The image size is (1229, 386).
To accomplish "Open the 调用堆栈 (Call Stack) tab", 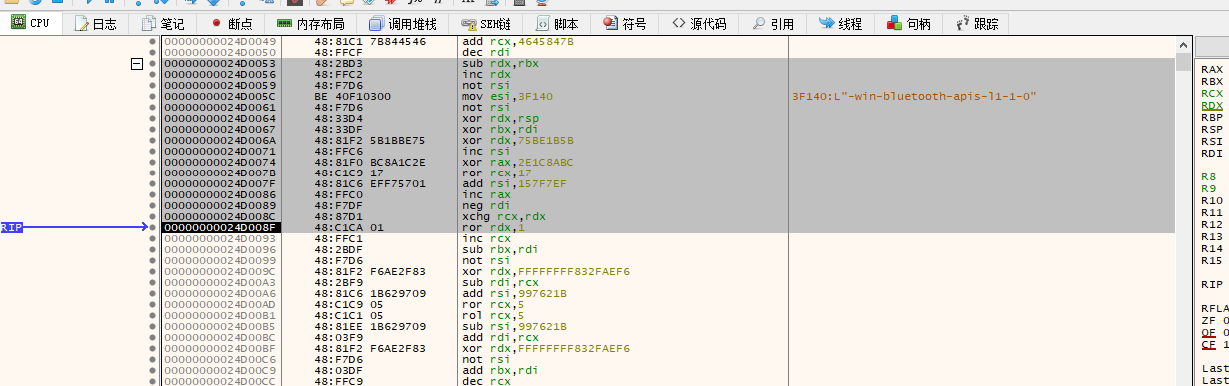I will pos(402,23).
